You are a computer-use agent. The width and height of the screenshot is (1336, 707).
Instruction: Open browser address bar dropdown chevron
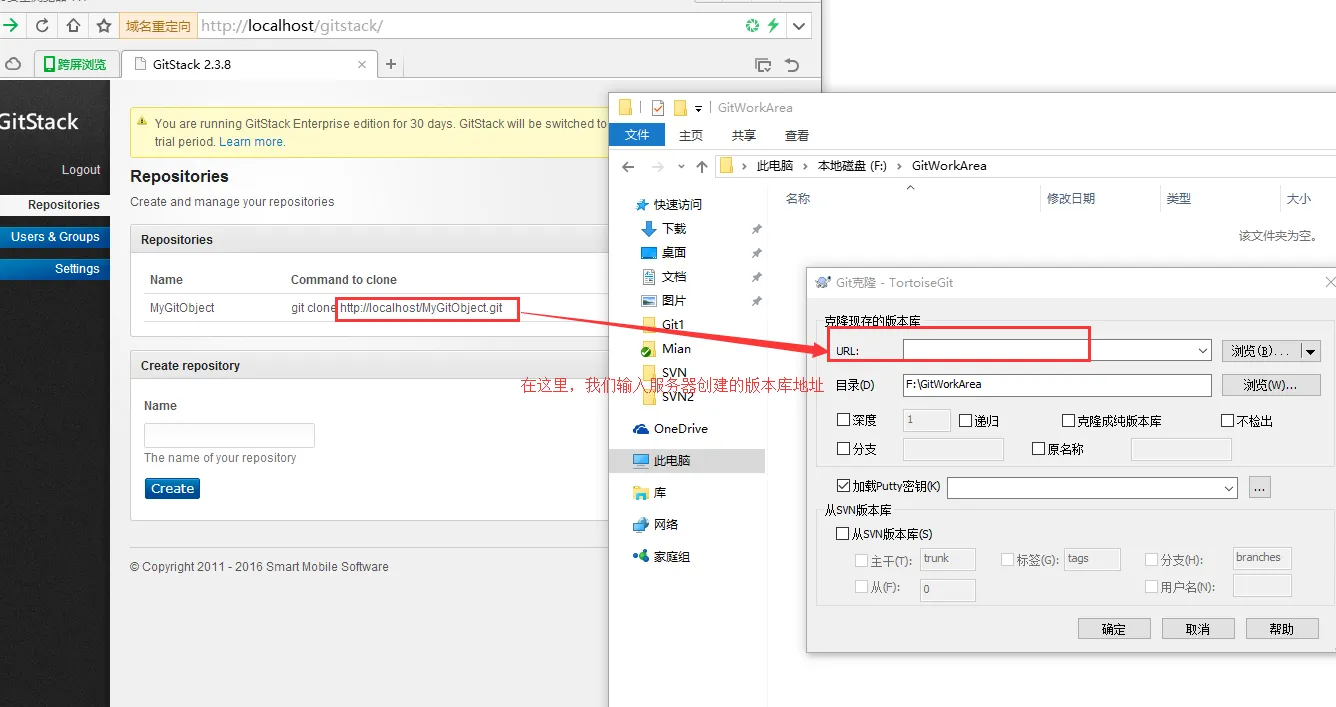[x=799, y=26]
